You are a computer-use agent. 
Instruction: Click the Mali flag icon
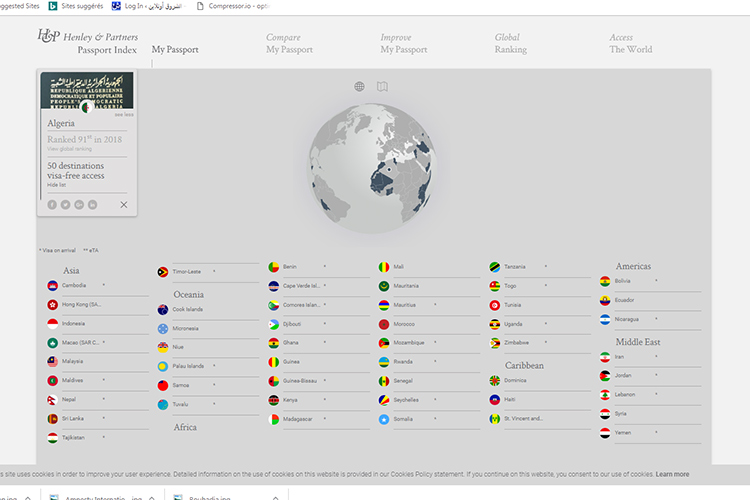point(384,267)
